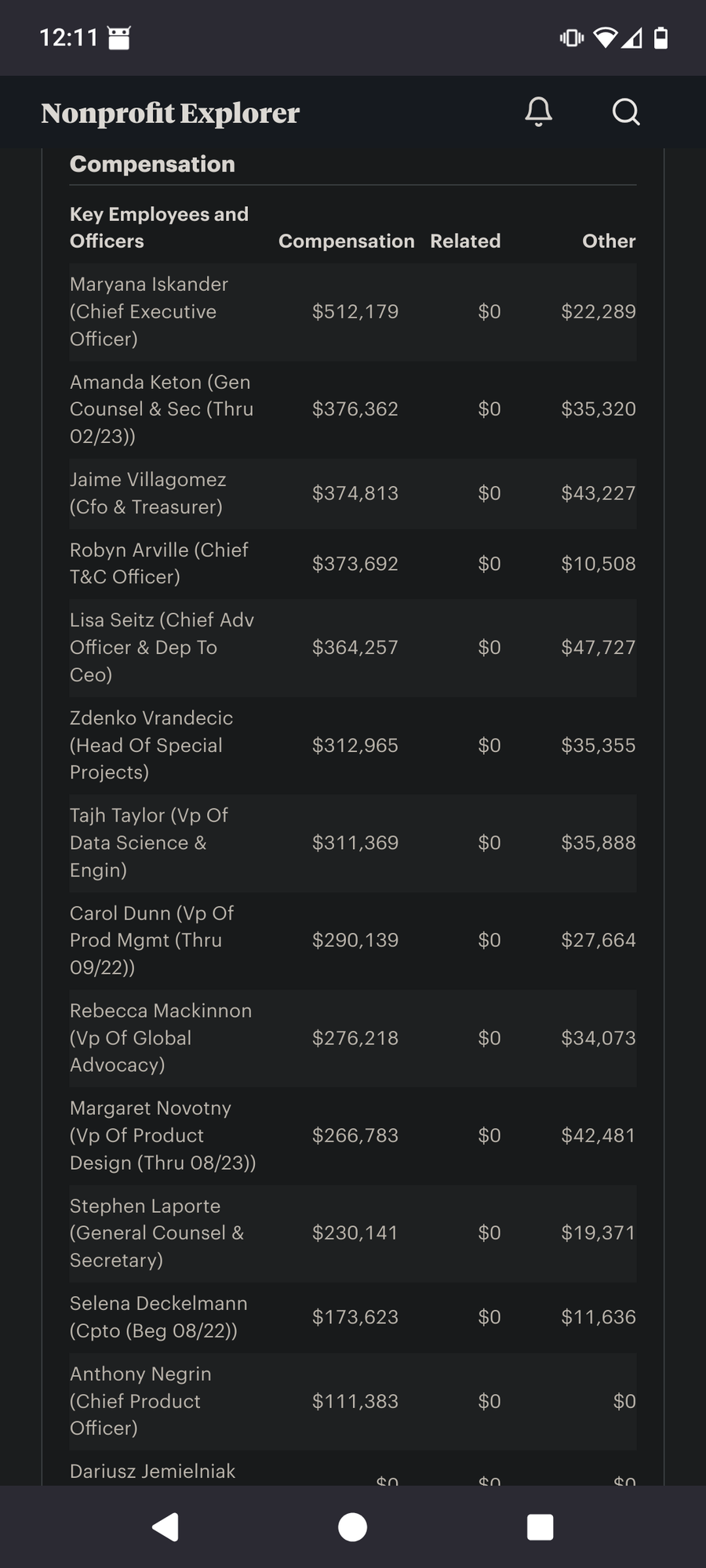Click Jaime Villagomez Cfo & Treasurer name

click(147, 493)
